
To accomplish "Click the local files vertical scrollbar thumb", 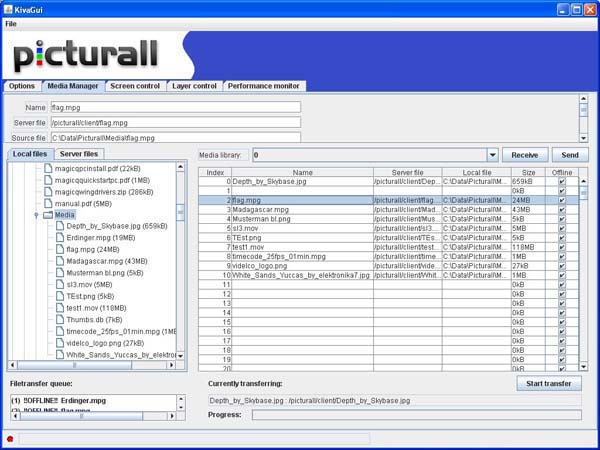I will pyautogui.click(x=181, y=212).
